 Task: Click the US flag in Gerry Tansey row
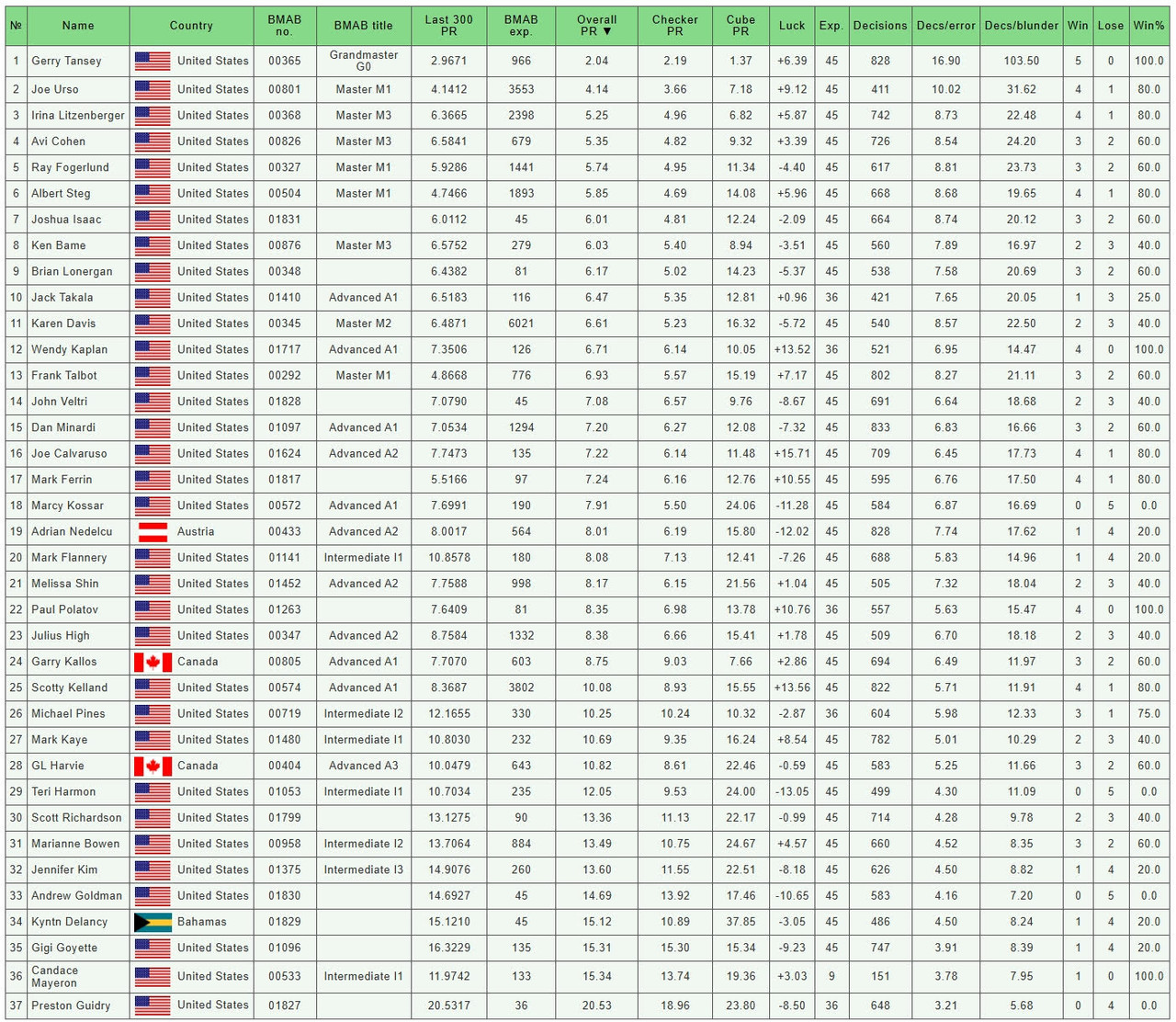[153, 61]
